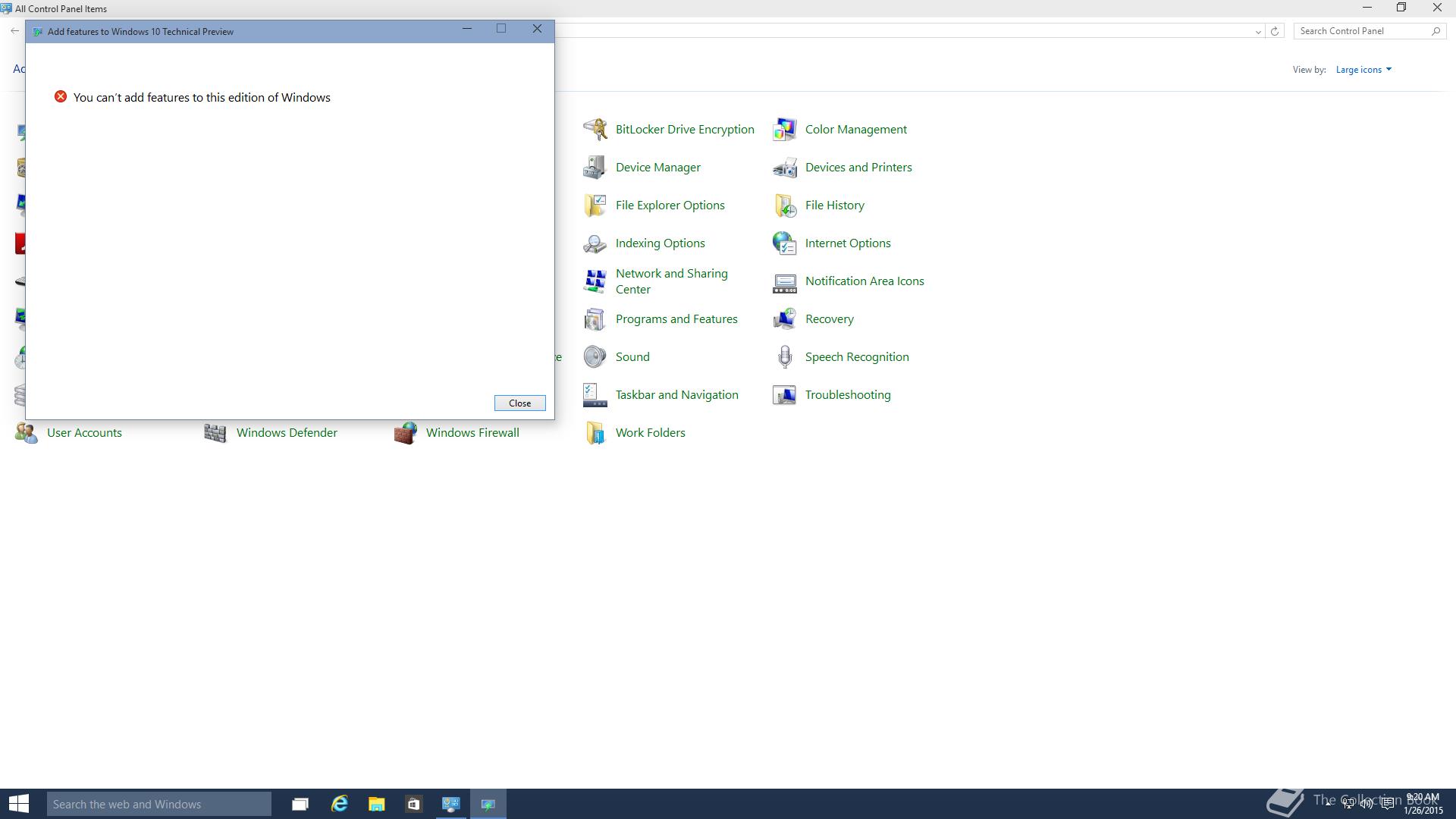Open BitLocker Drive Encryption icon
The width and height of the screenshot is (1456, 819).
click(x=595, y=130)
